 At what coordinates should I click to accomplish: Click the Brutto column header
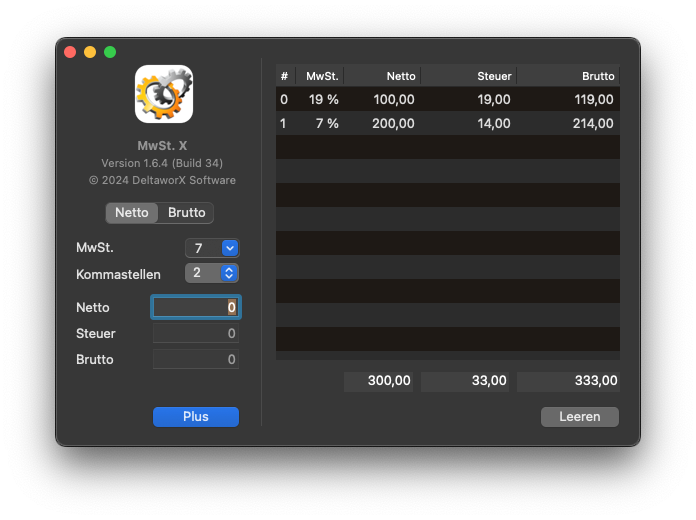pos(568,76)
